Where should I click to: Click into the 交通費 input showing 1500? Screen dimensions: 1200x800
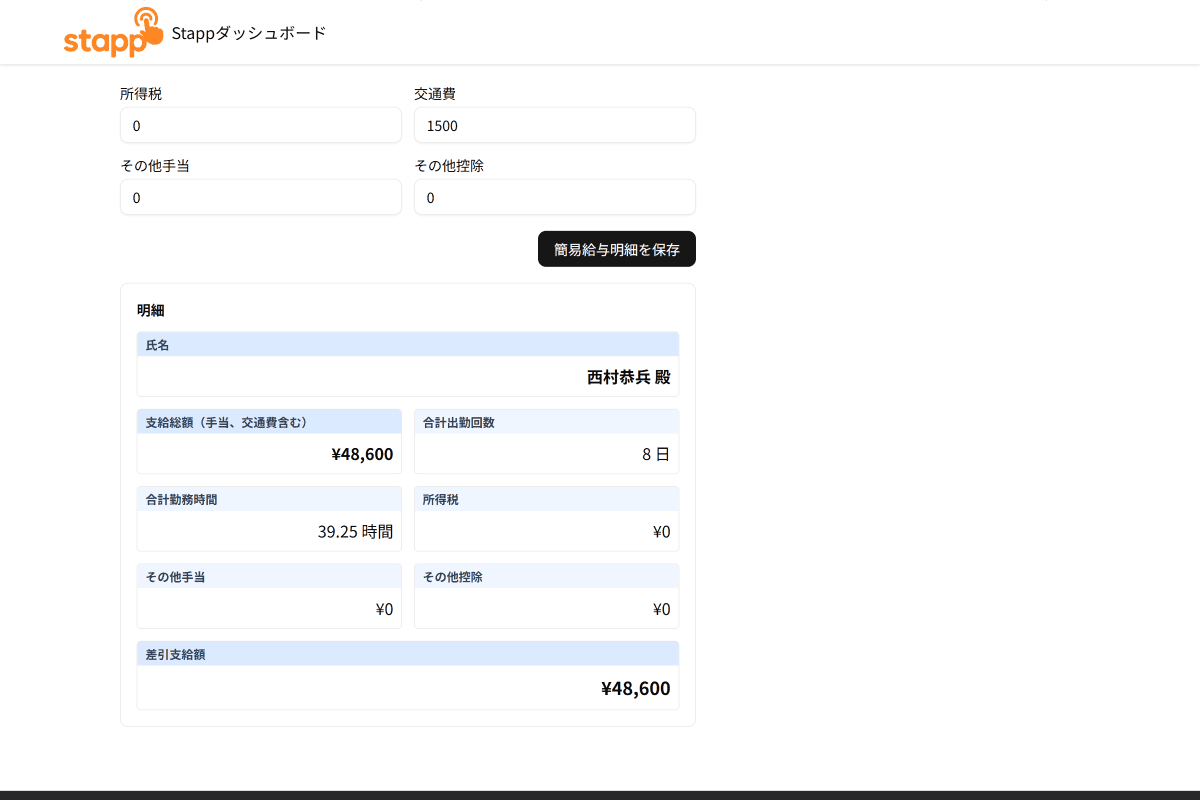pos(554,126)
